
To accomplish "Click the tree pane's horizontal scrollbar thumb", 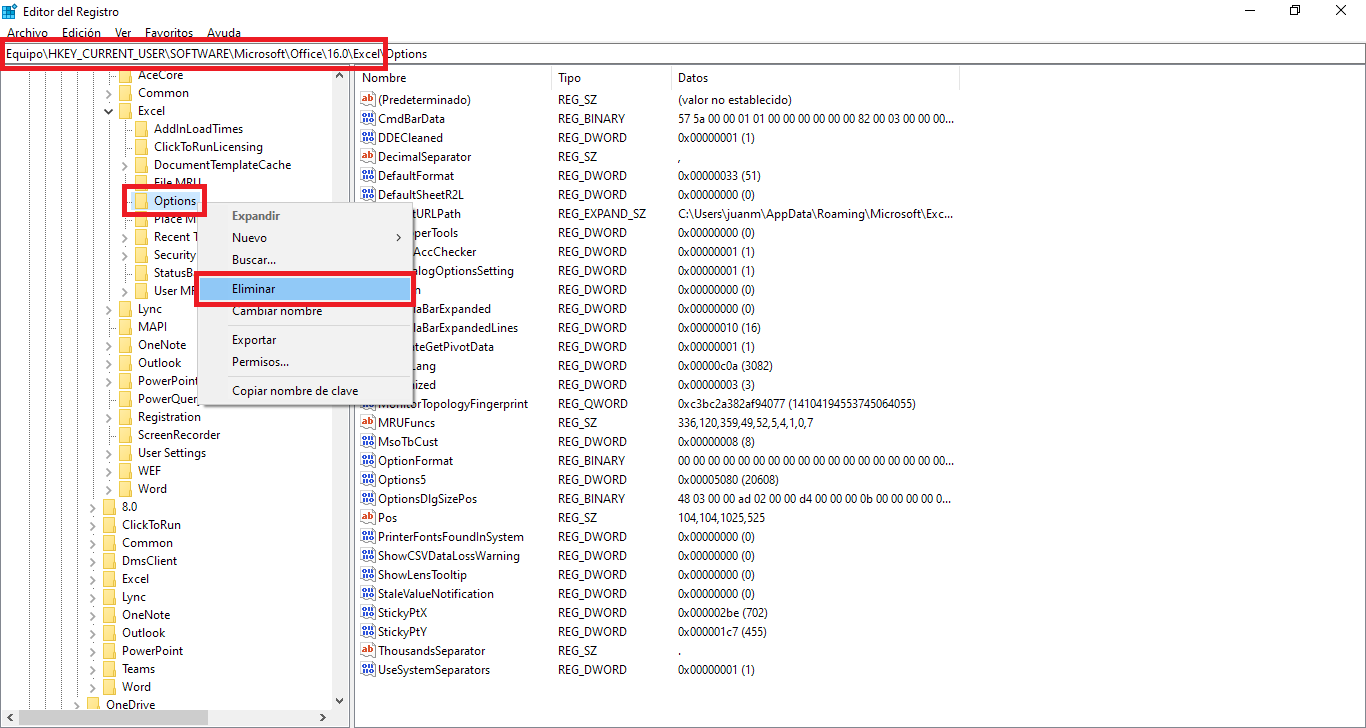I will (x=113, y=718).
